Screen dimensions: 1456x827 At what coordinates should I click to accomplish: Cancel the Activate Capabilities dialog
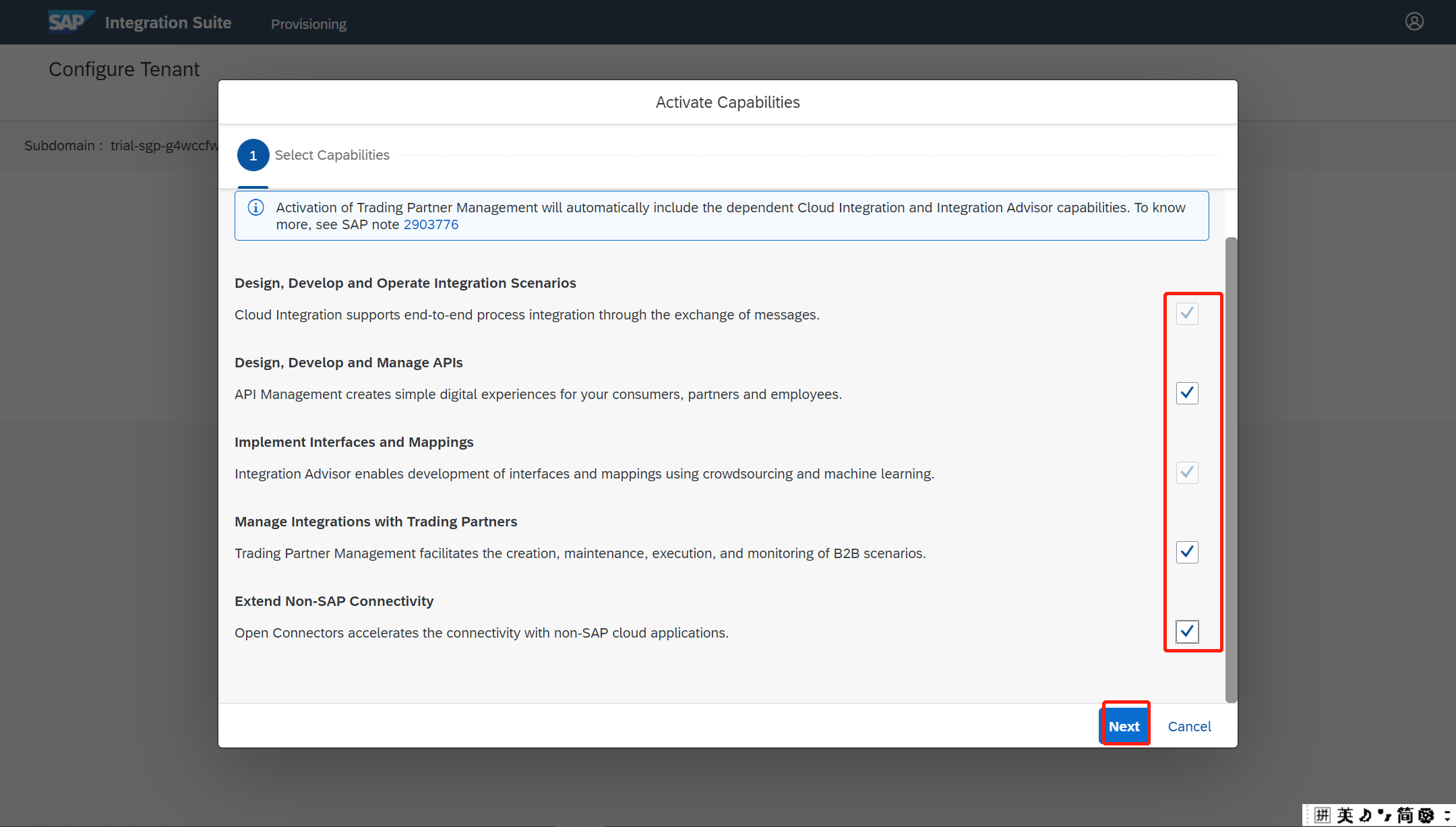click(1189, 727)
